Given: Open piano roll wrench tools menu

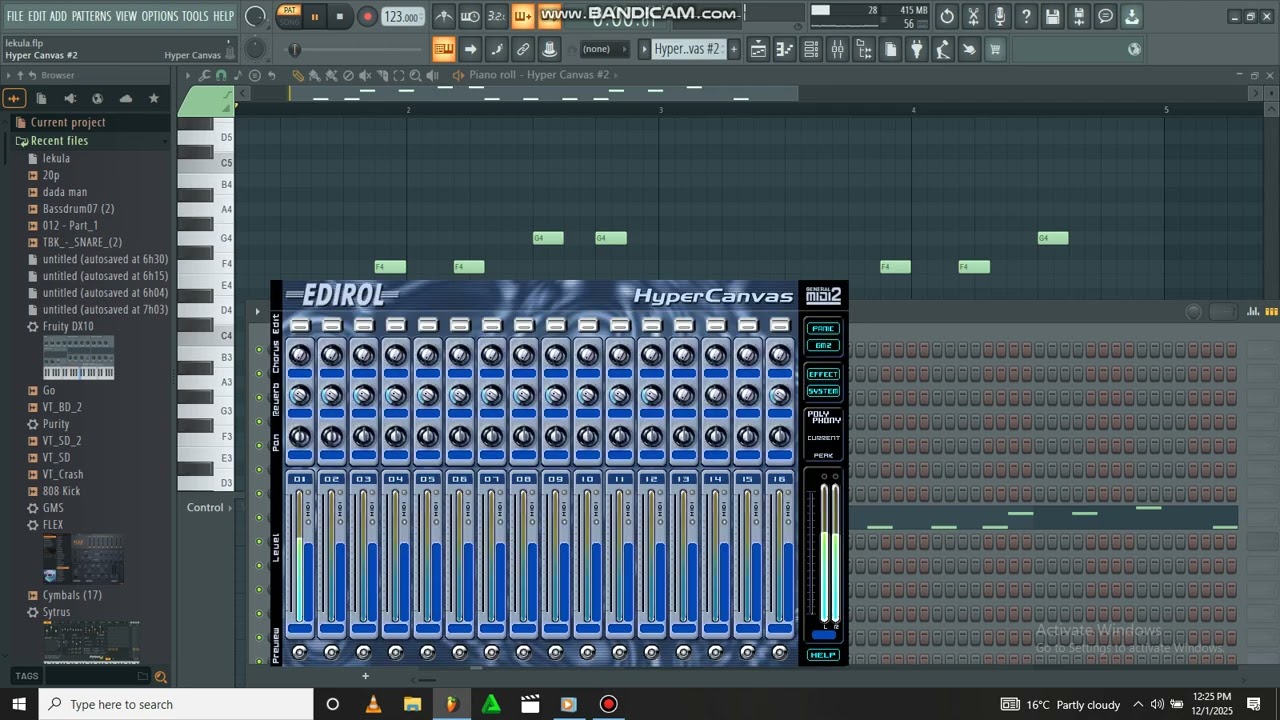Looking at the screenshot, I should [x=204, y=75].
